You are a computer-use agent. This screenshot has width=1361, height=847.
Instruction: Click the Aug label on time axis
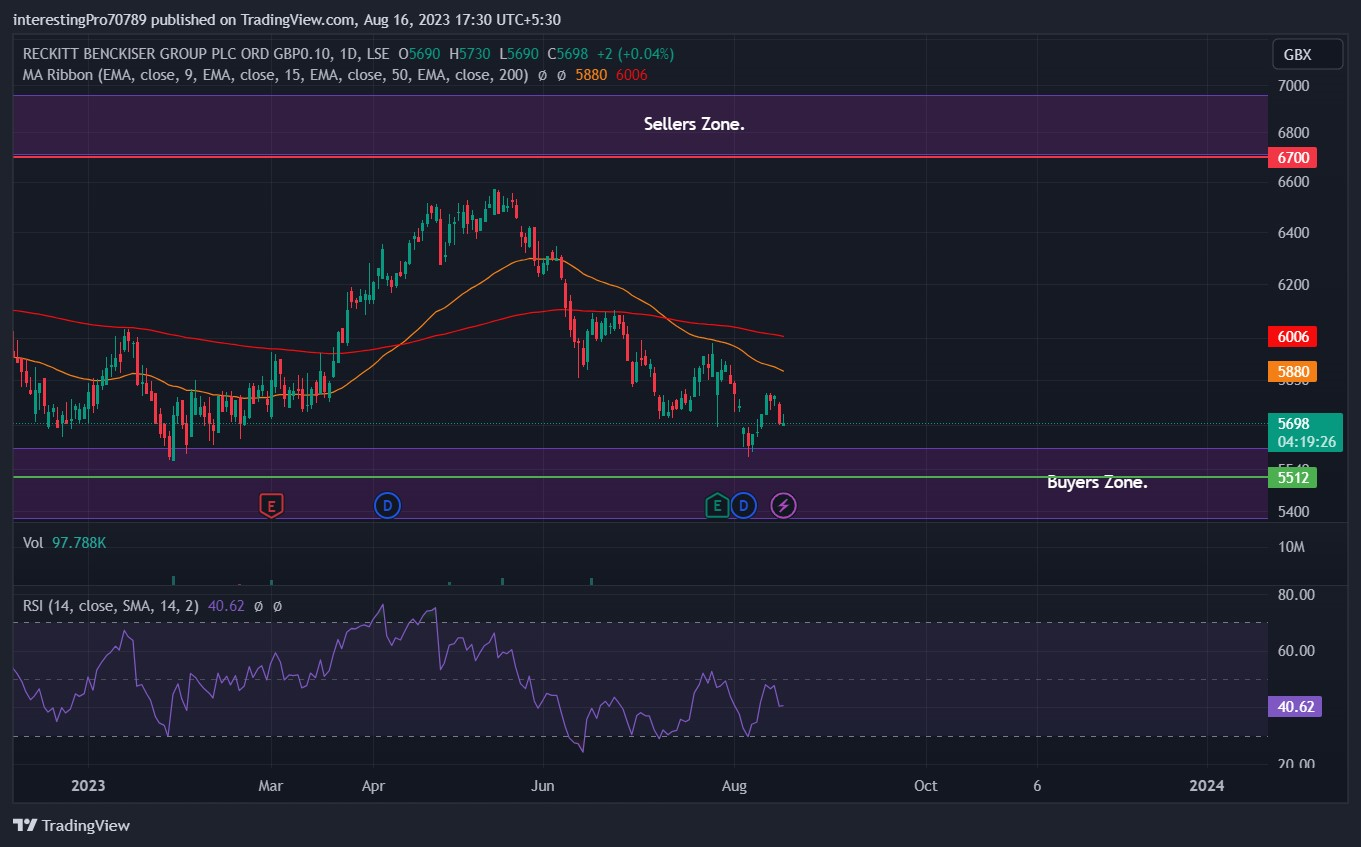click(734, 785)
